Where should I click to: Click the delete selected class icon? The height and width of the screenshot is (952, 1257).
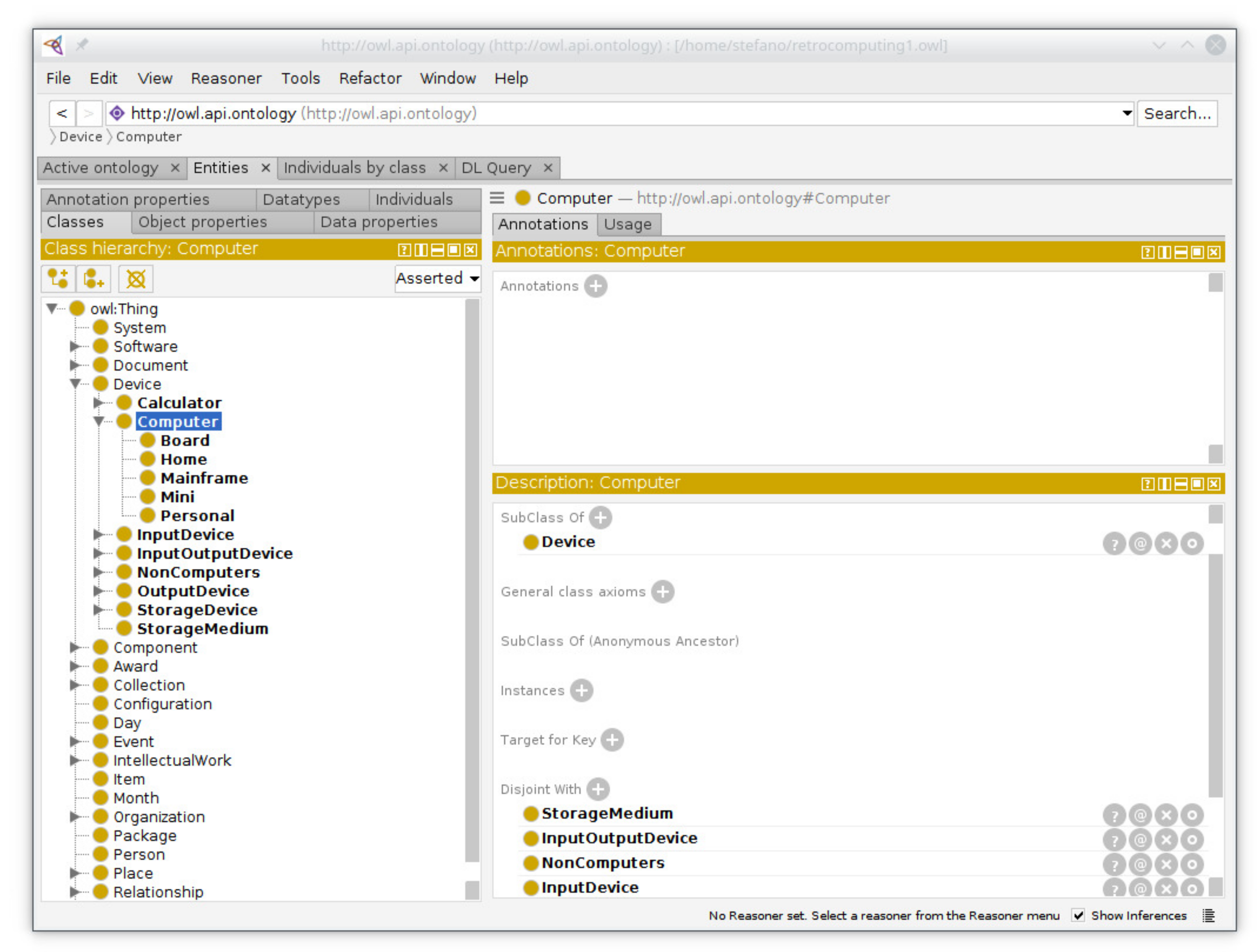pyautogui.click(x=136, y=279)
